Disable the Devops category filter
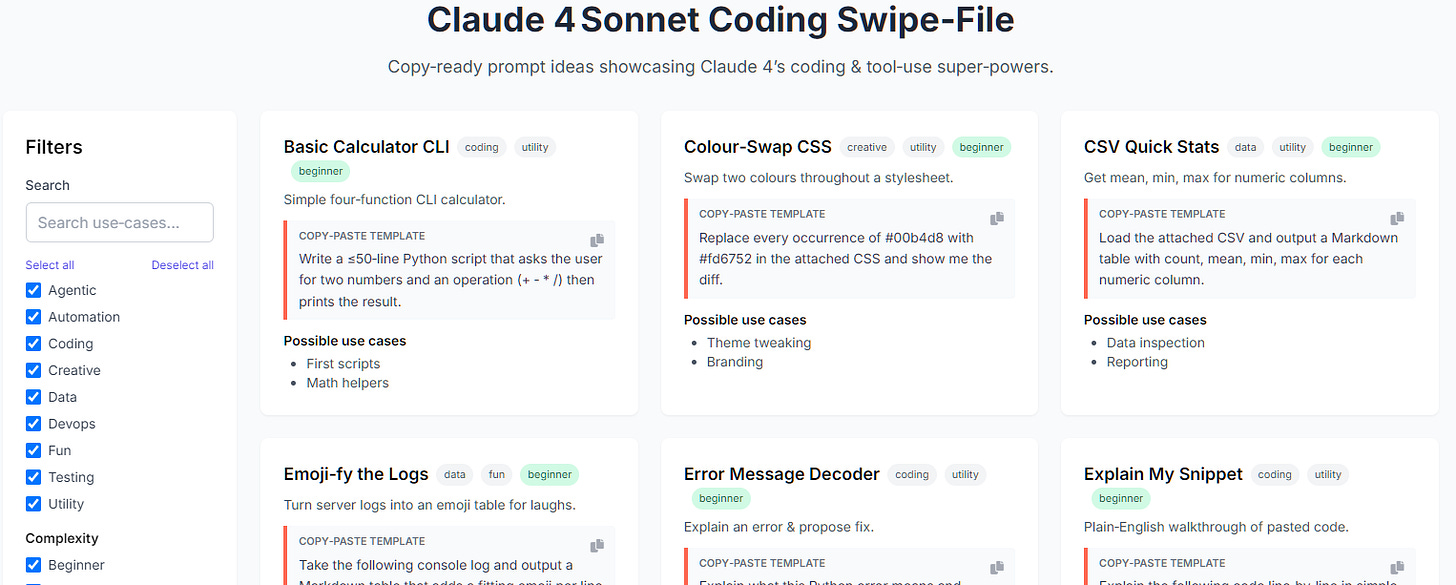The width and height of the screenshot is (1456, 585). tap(33, 423)
